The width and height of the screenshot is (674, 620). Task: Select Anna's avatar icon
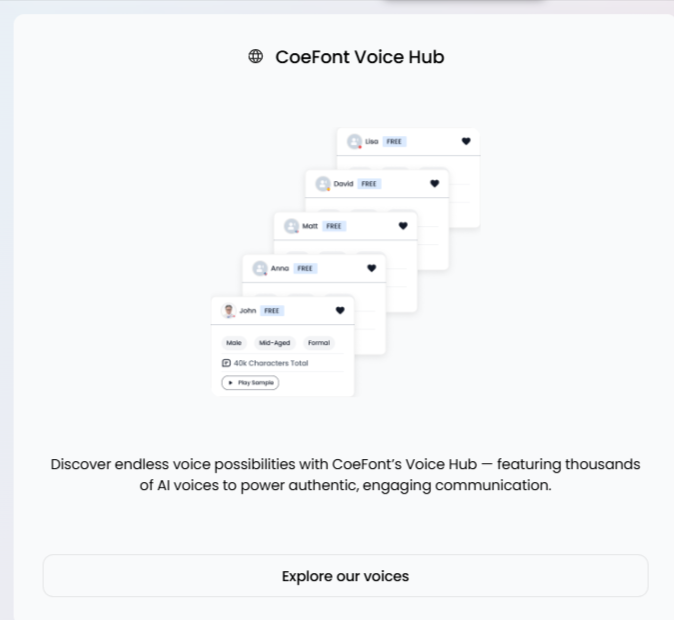260,268
